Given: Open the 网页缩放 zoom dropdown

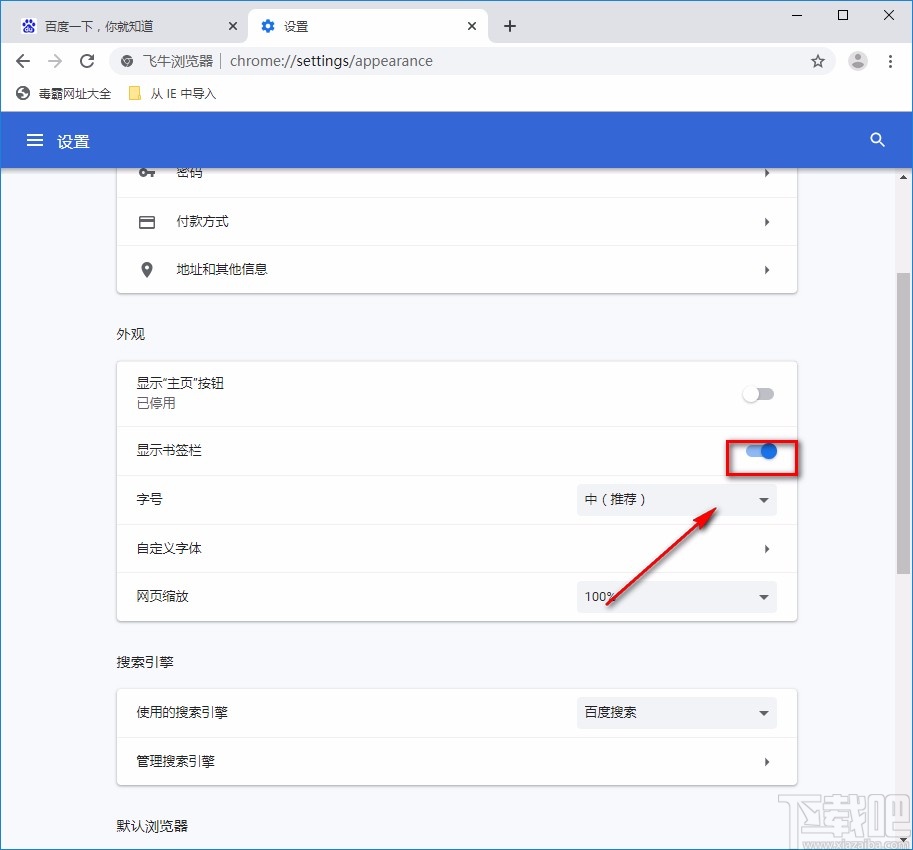Looking at the screenshot, I should coord(676,596).
